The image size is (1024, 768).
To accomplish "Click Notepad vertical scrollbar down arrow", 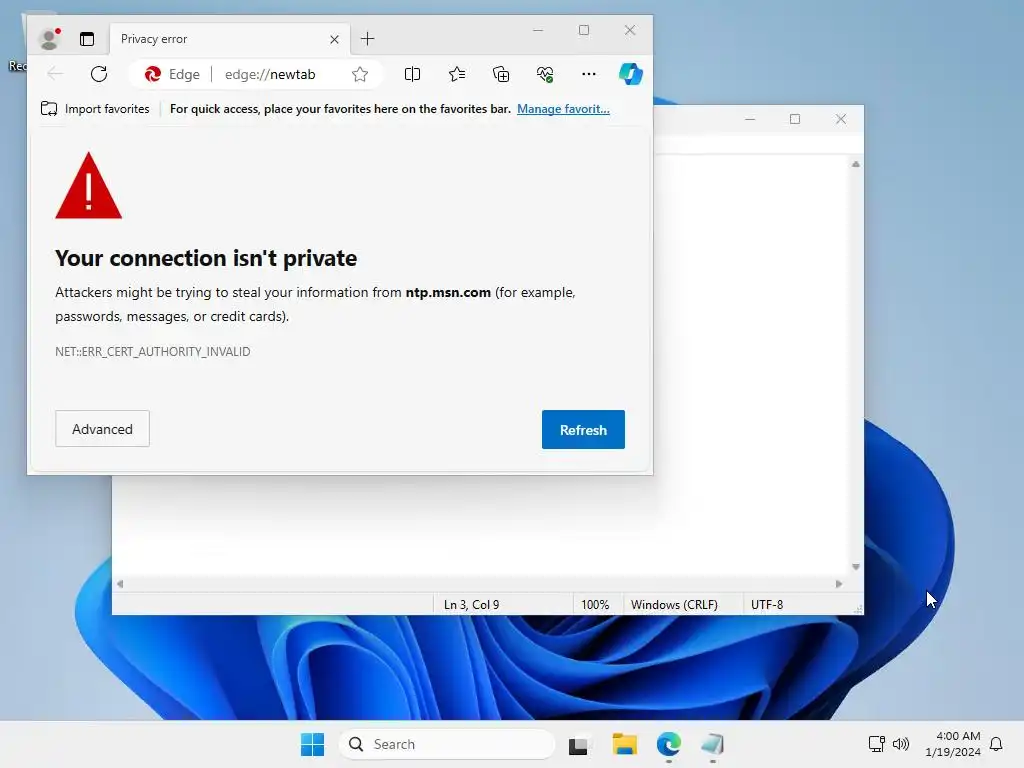I will point(856,567).
